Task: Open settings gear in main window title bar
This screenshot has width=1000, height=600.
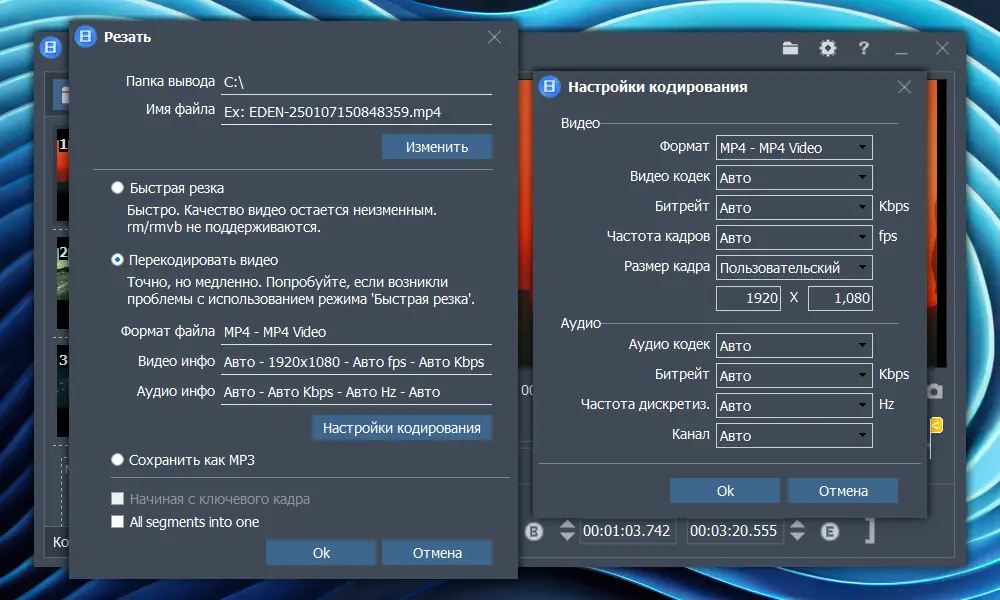Action: 828,48
